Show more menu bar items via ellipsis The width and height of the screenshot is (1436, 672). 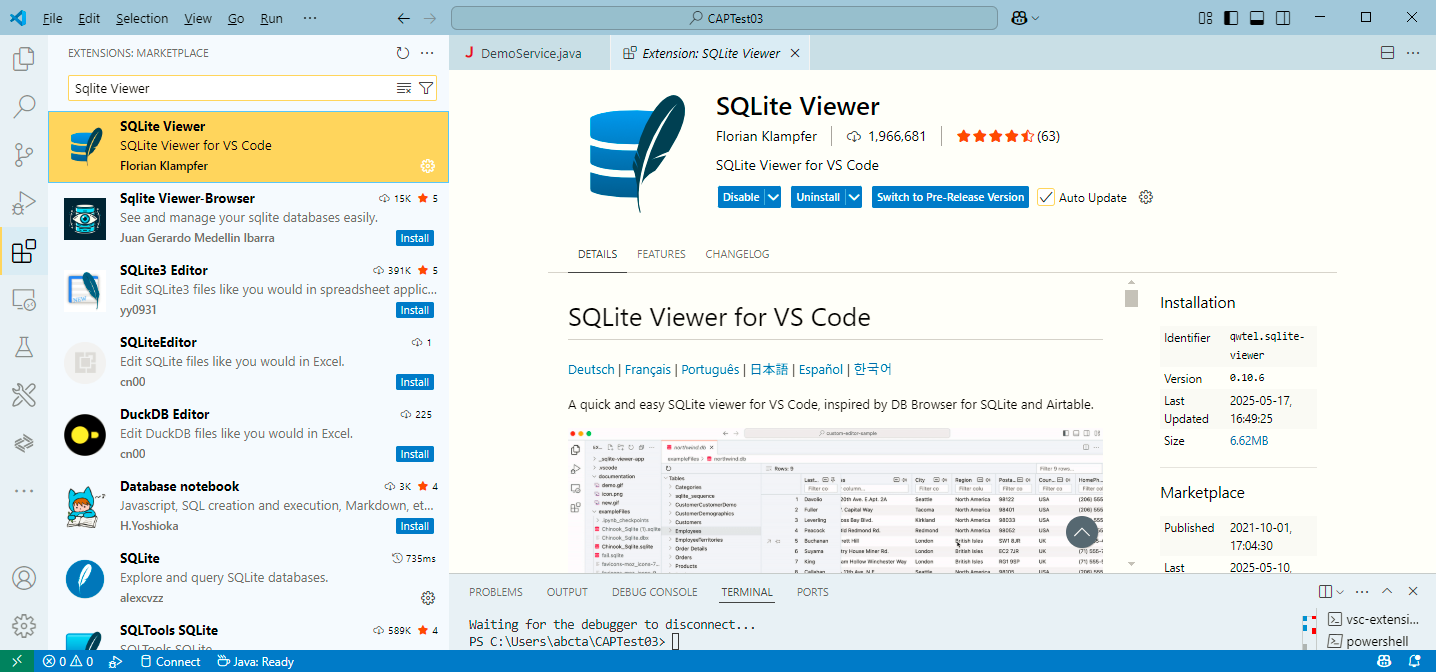310,18
